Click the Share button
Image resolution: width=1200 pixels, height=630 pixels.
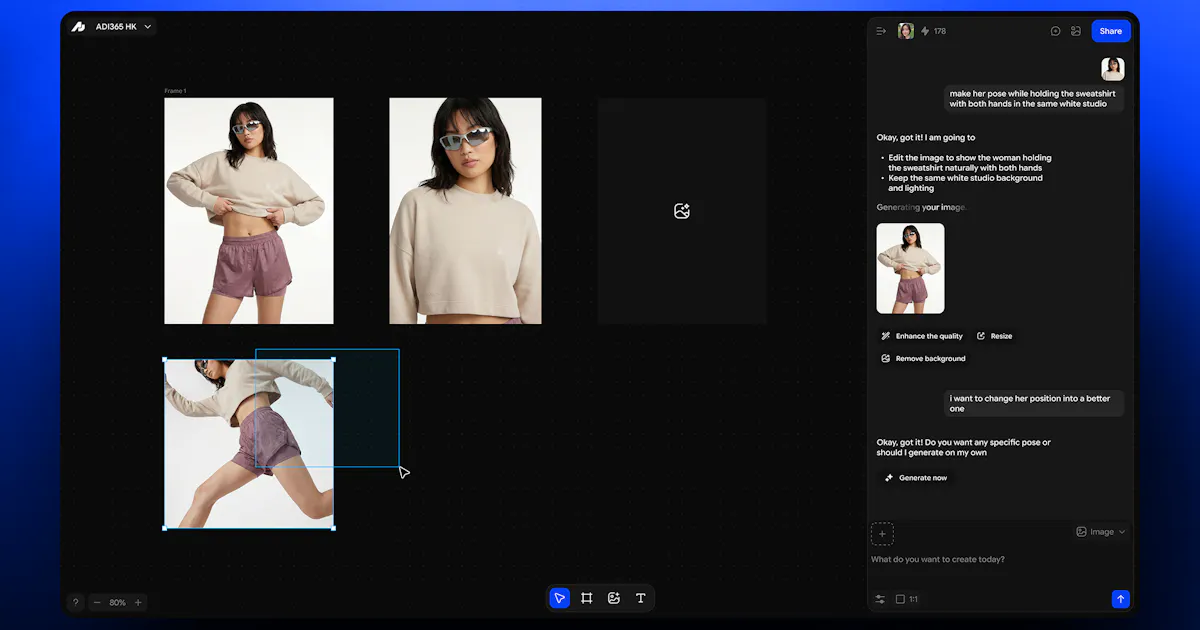[x=1111, y=31]
